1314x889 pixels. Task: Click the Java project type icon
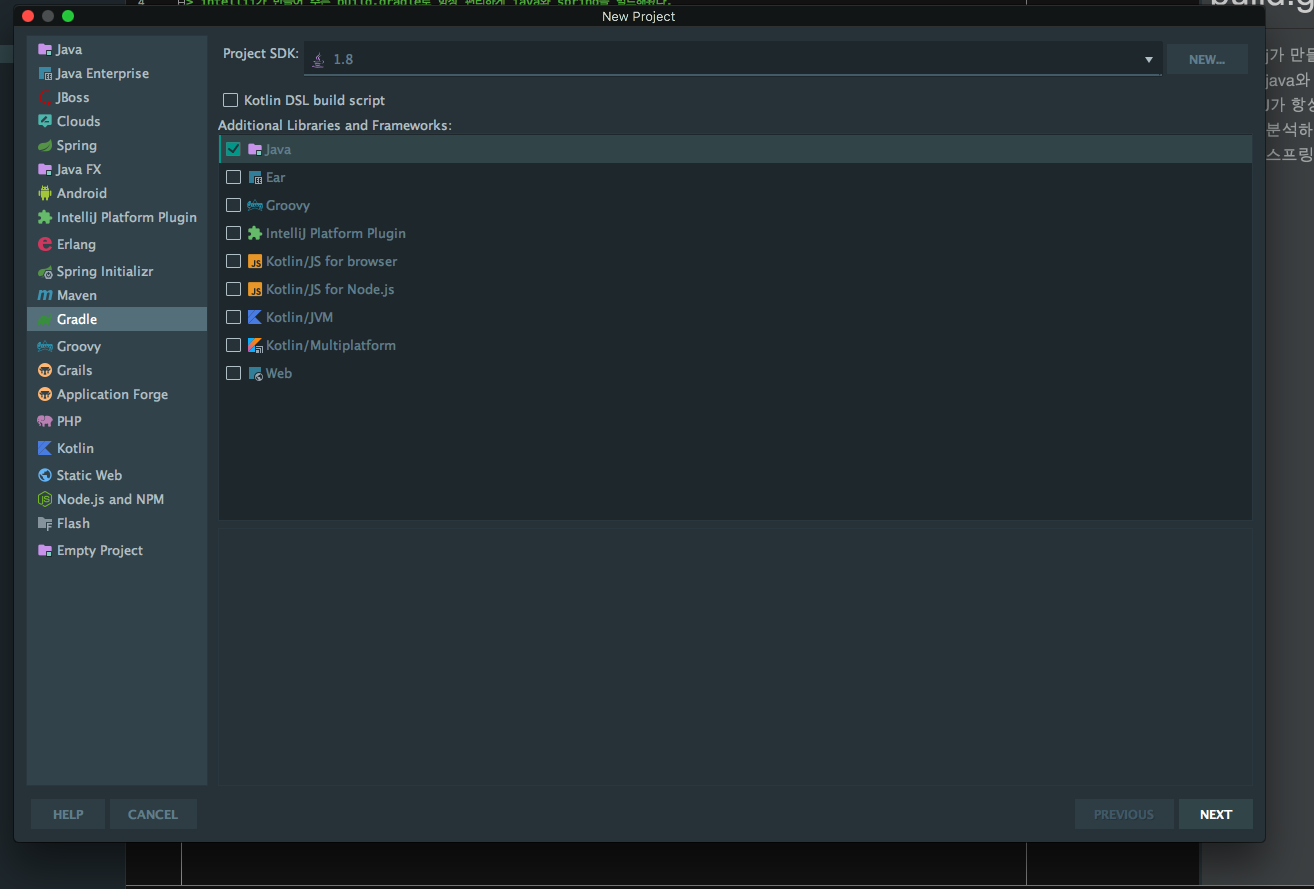(x=44, y=49)
